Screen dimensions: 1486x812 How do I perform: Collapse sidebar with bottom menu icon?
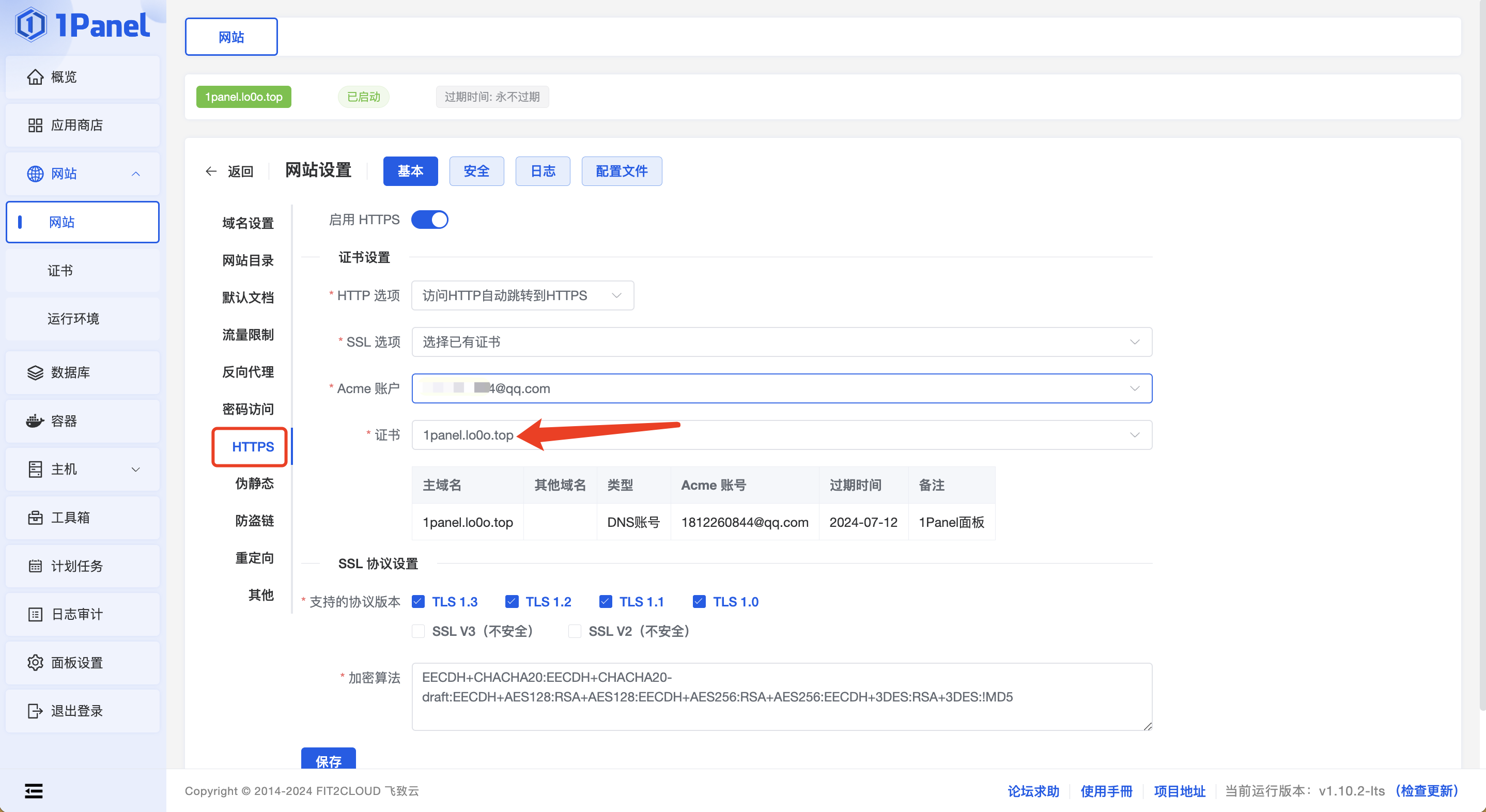point(34,791)
